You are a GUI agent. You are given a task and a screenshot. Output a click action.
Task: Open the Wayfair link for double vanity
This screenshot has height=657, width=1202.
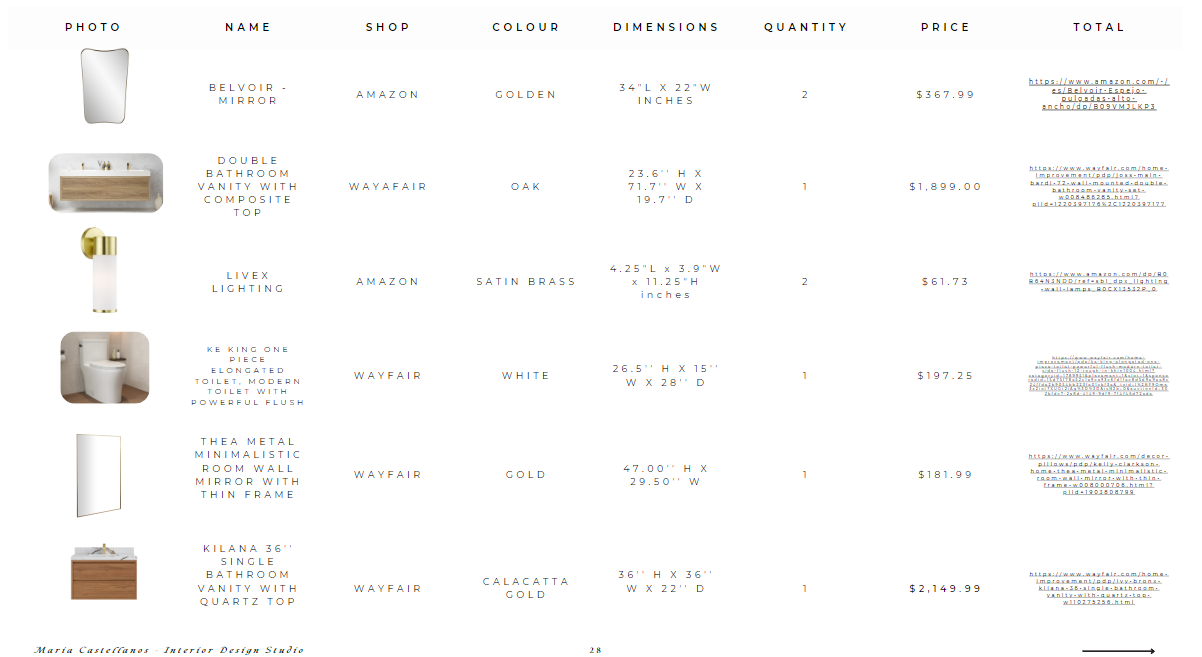(1098, 186)
